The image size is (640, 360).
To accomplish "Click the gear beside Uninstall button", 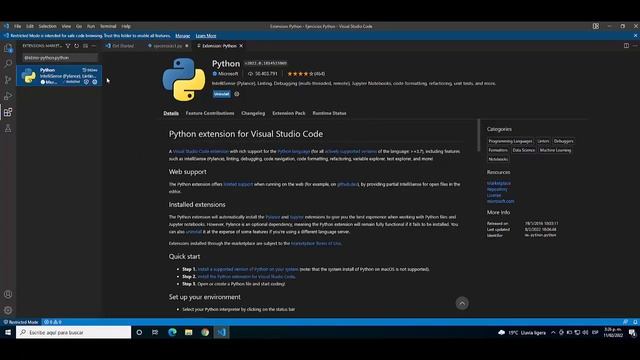I will [237, 94].
